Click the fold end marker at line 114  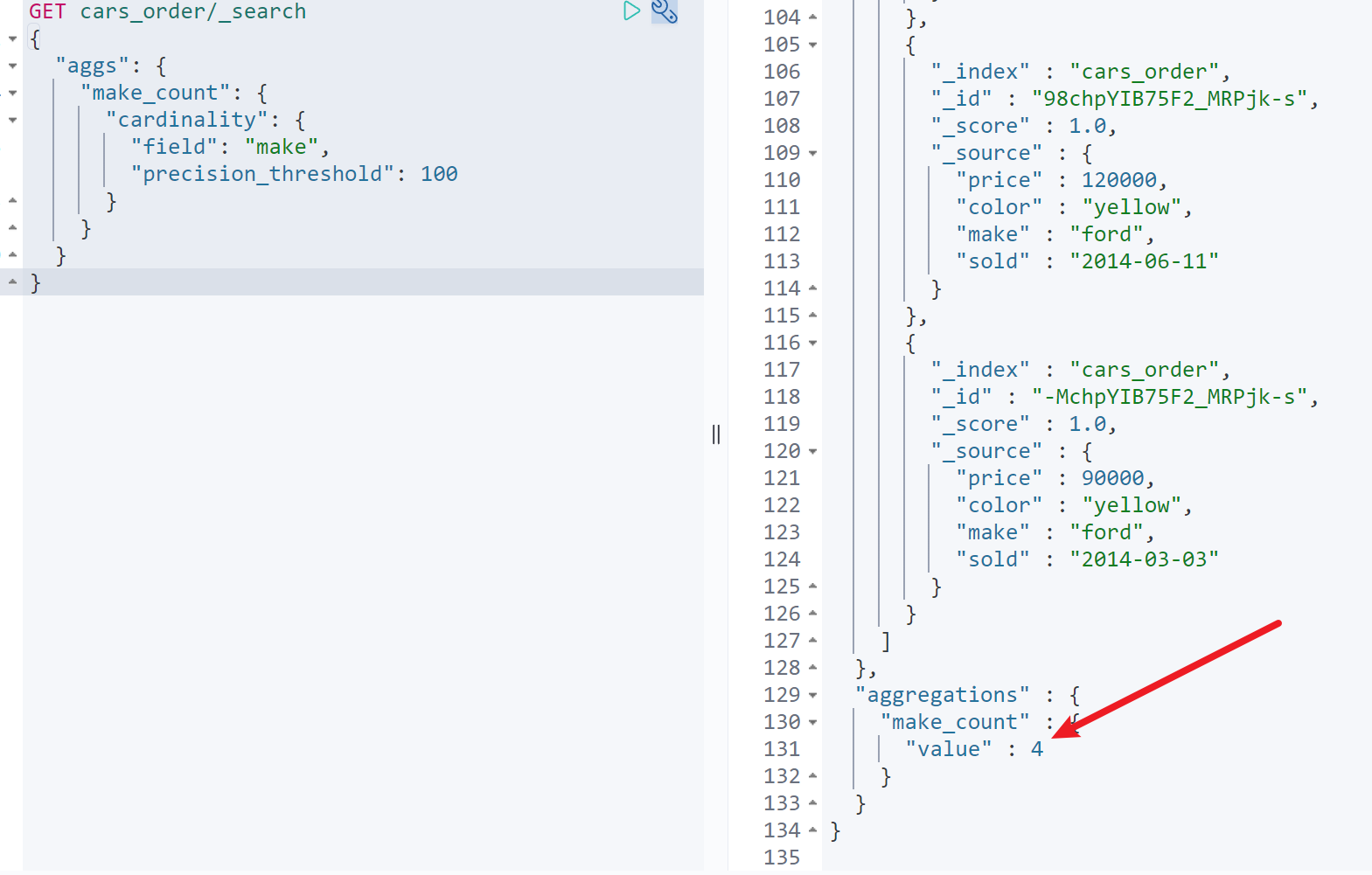coord(813,288)
